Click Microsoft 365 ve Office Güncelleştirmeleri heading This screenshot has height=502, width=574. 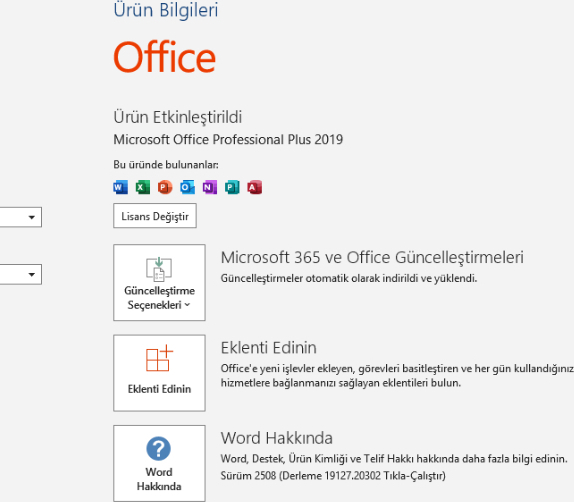pos(372,257)
